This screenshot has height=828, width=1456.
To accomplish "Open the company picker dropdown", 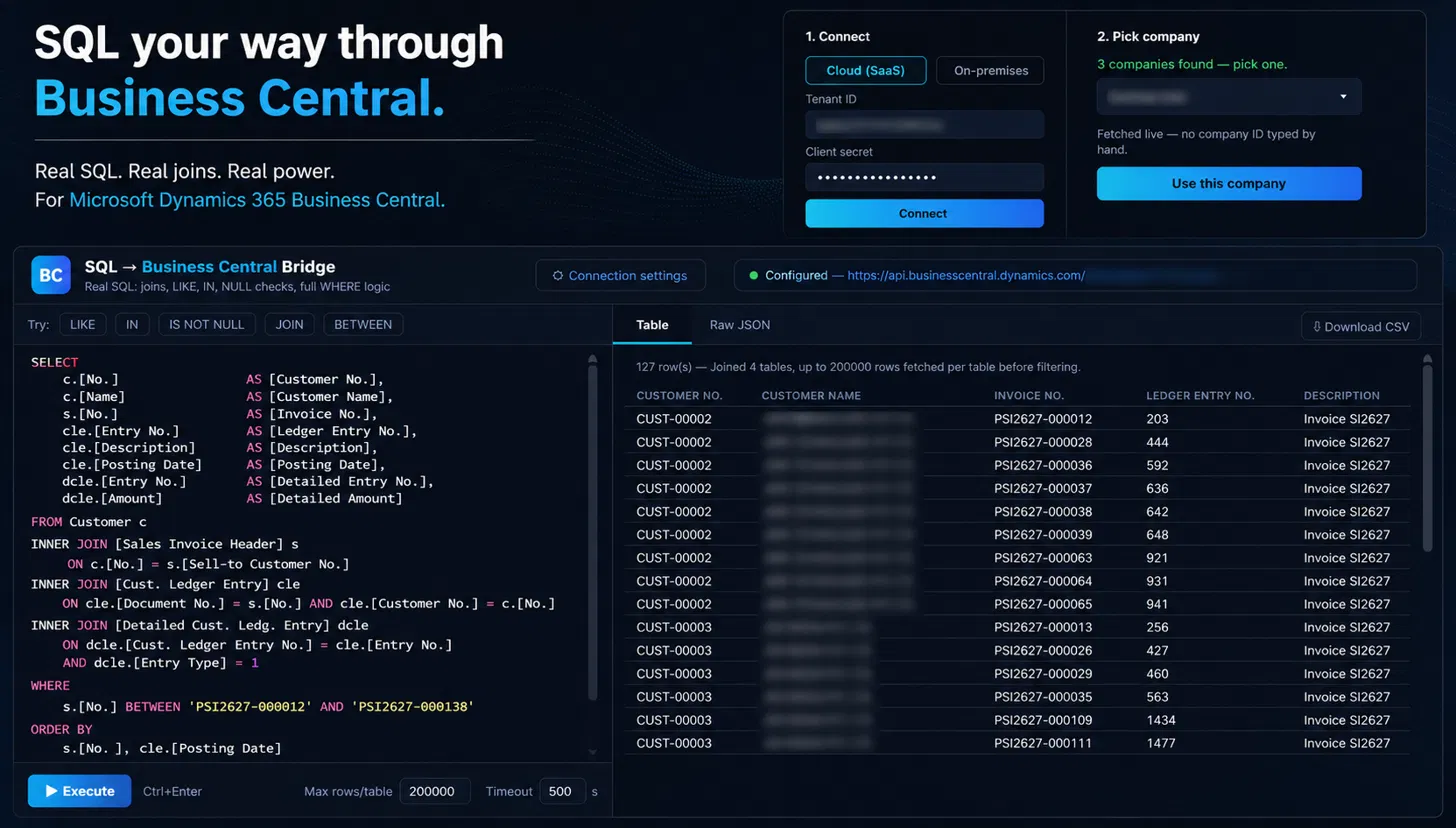I will click(1229, 97).
